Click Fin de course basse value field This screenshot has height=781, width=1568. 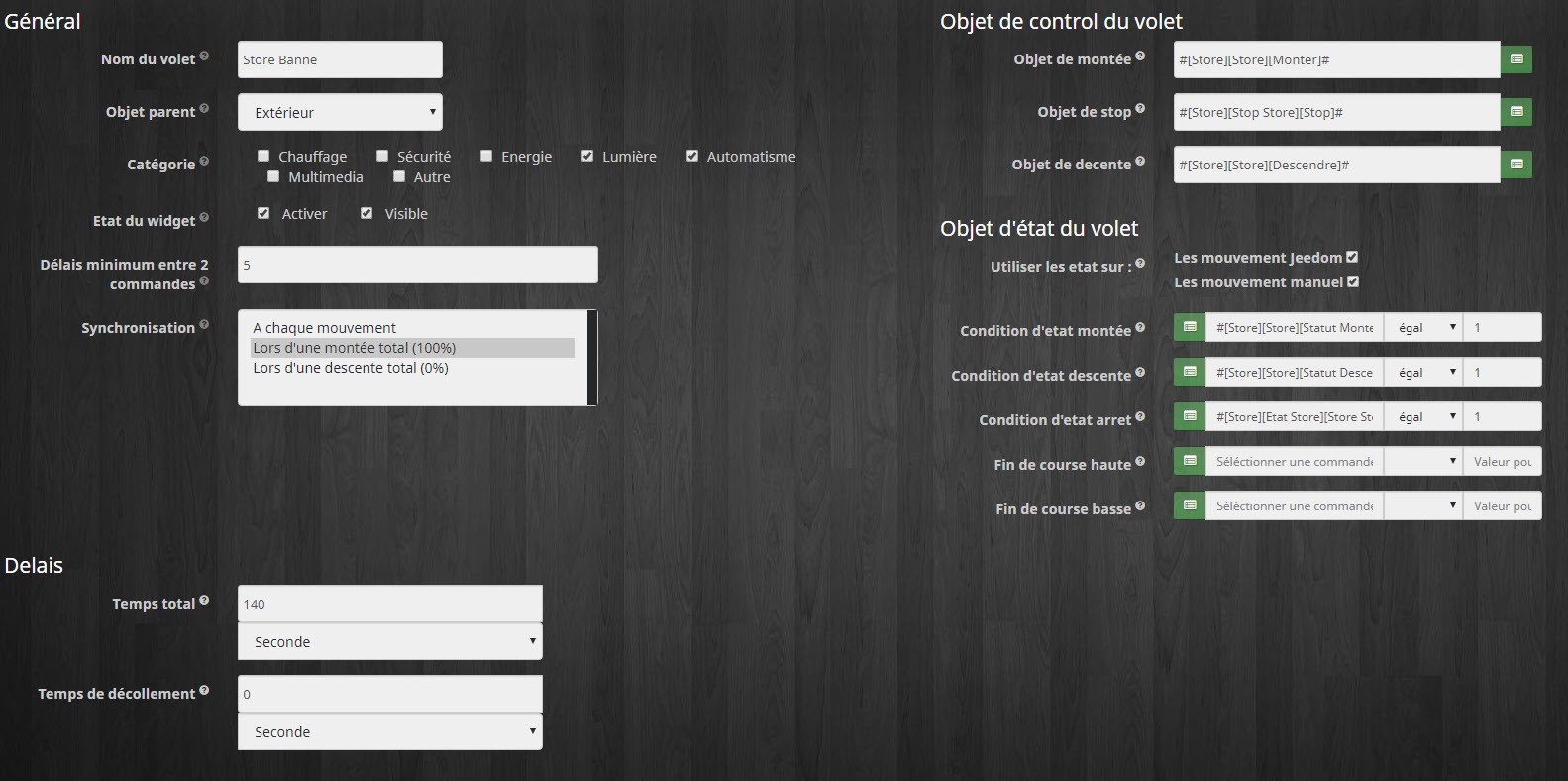pyautogui.click(x=1503, y=505)
